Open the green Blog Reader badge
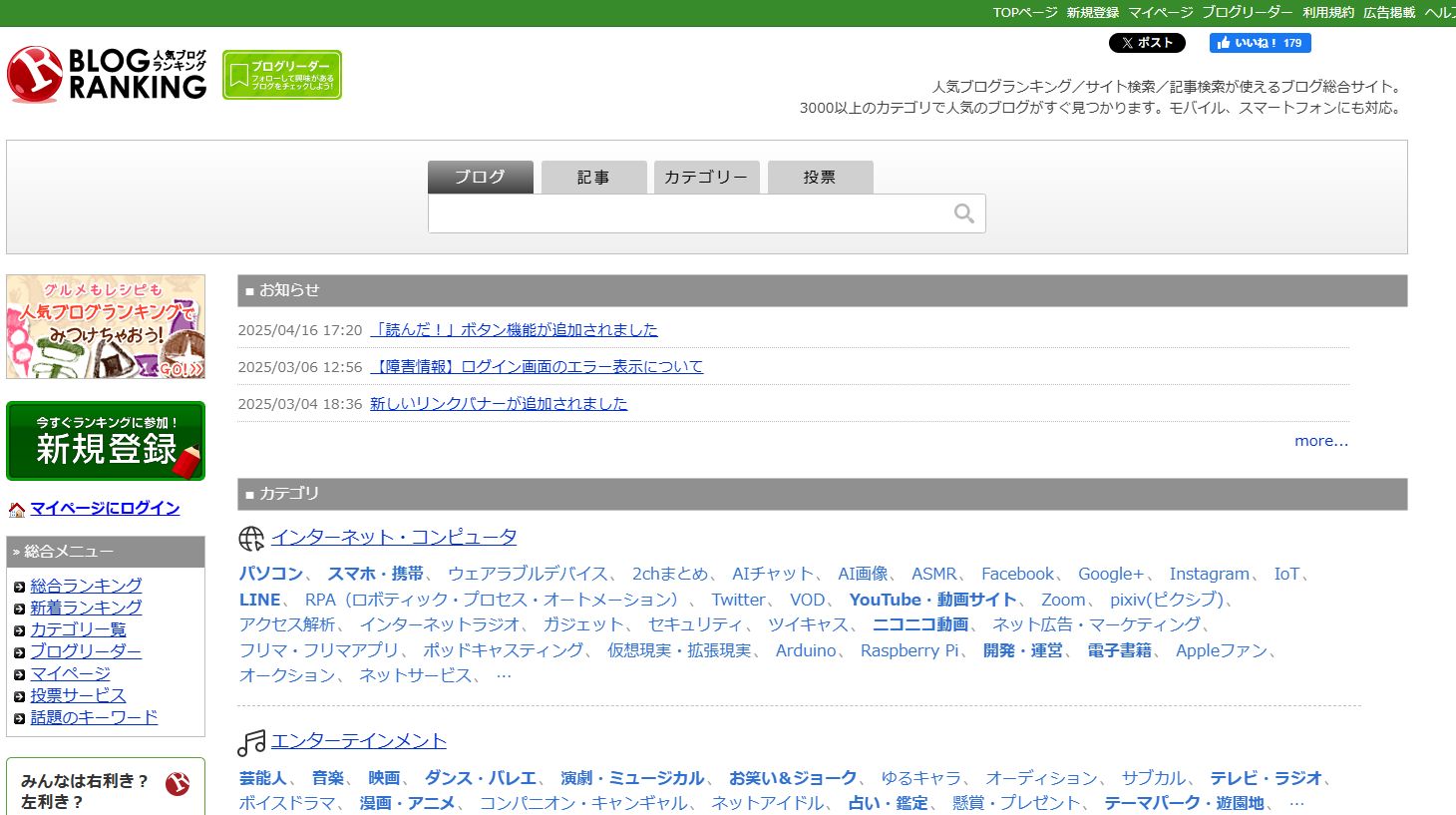1456x815 pixels. coord(281,75)
